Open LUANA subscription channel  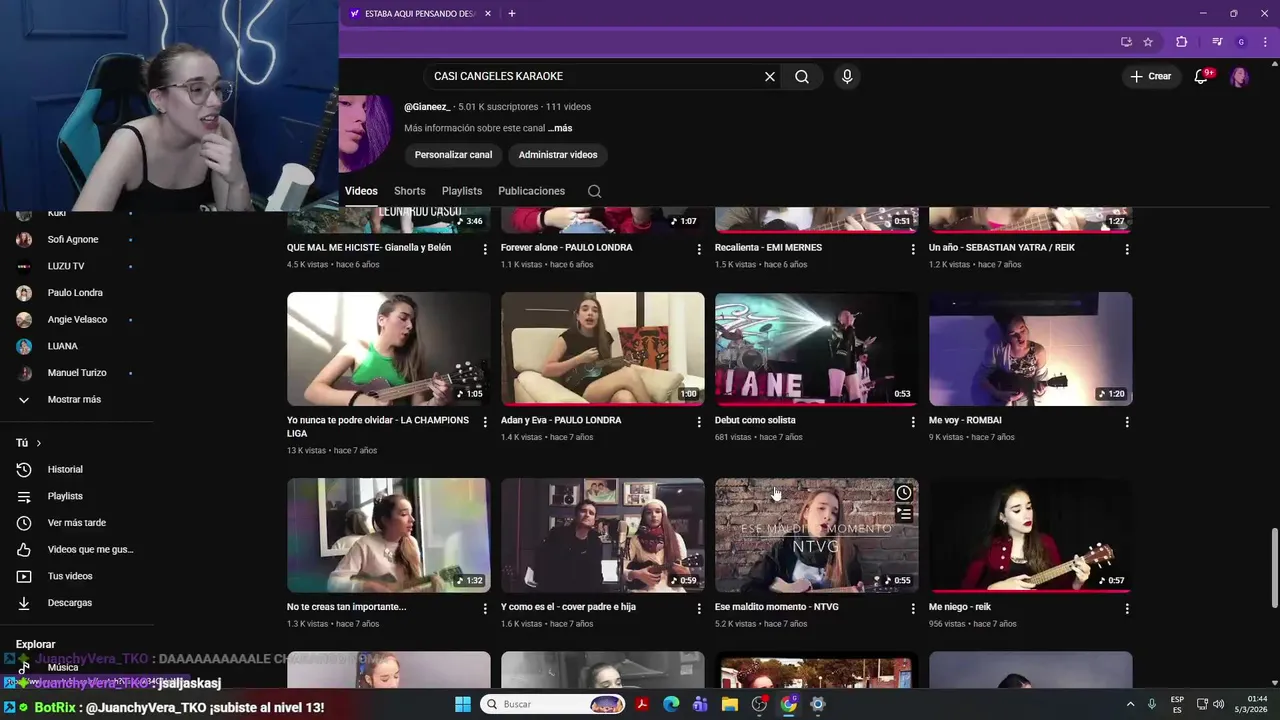pos(62,346)
